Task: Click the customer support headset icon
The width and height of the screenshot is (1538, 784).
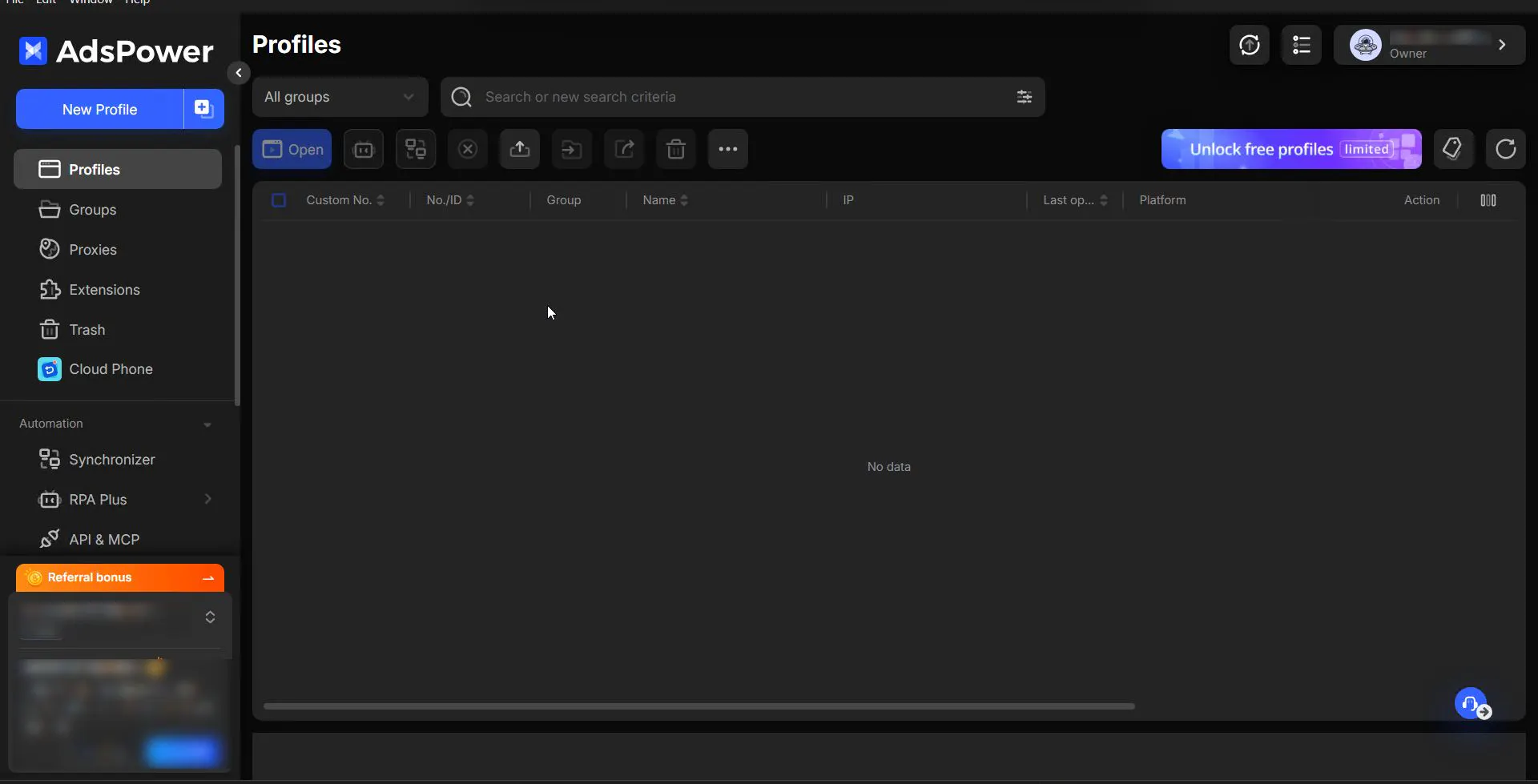Action: 1471,703
